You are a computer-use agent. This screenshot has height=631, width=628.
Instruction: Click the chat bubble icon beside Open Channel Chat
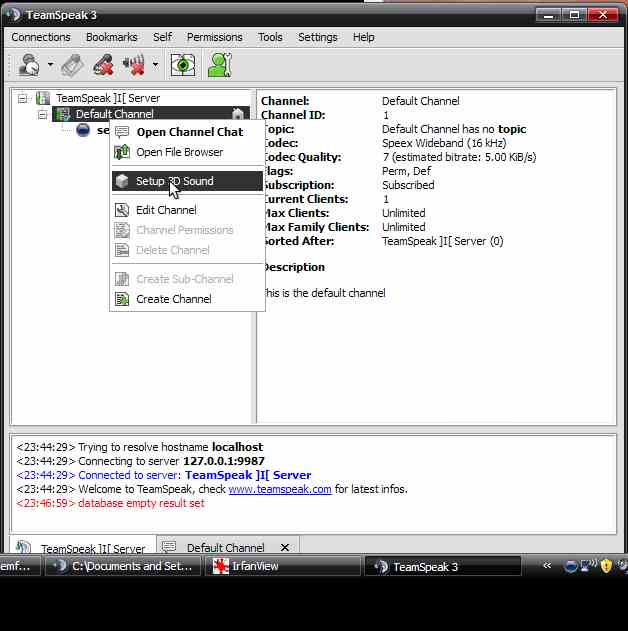coord(122,132)
